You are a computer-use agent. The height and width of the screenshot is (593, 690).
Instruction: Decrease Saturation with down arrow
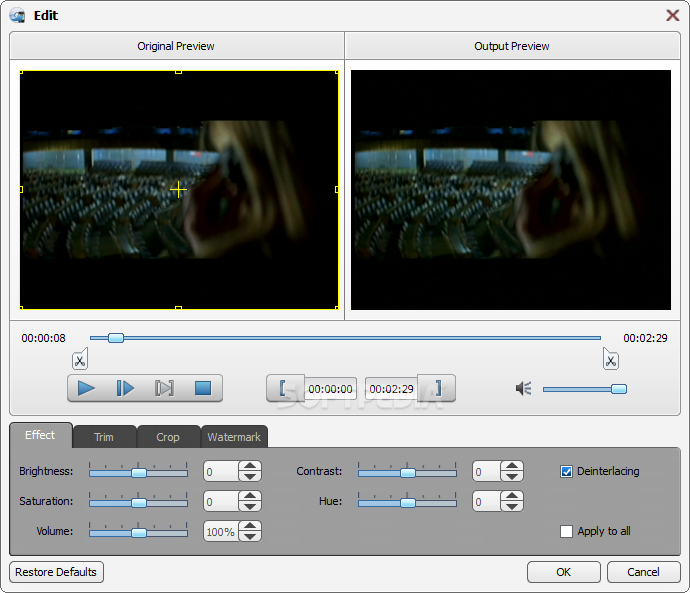(250, 506)
